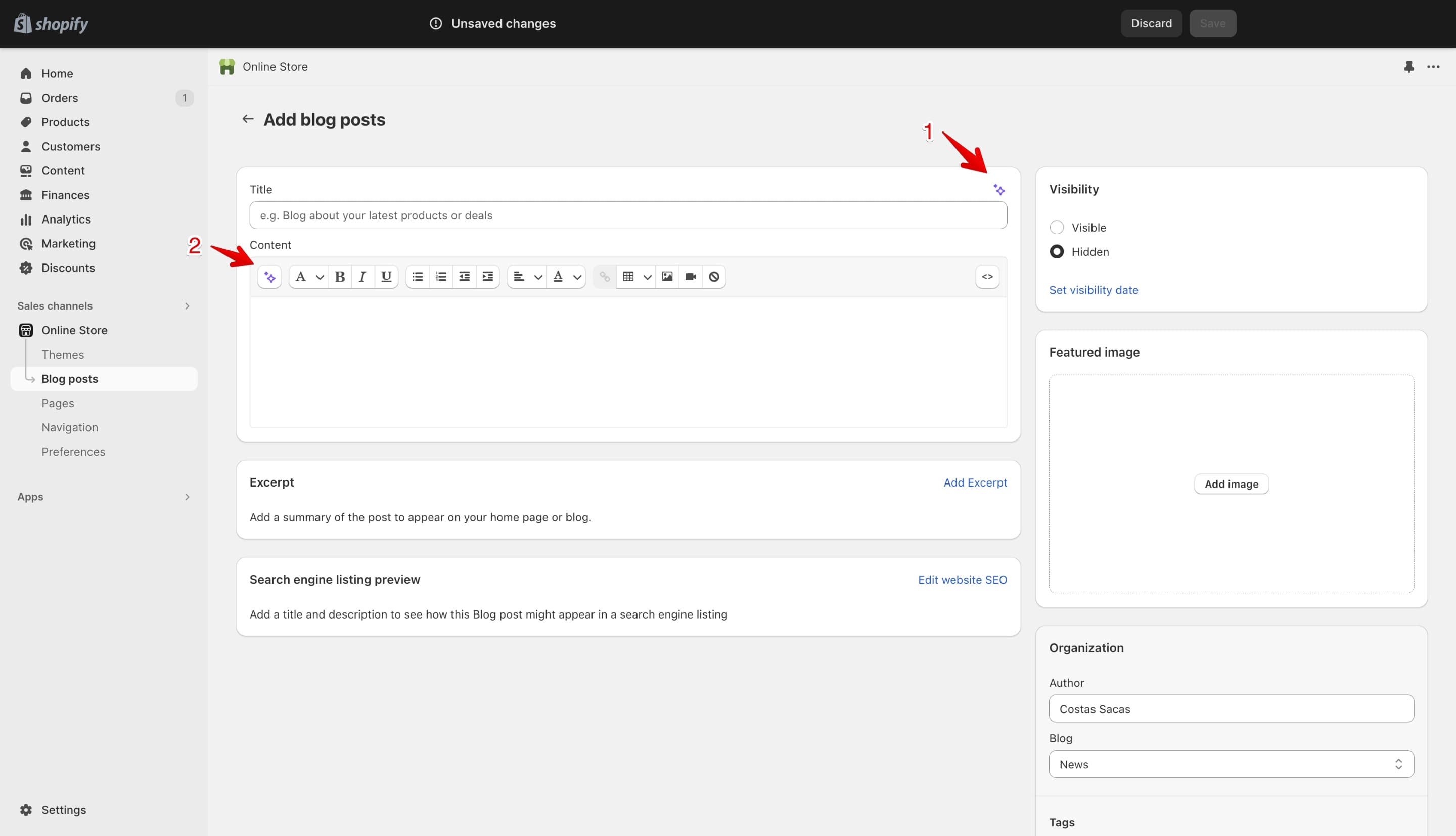The width and height of the screenshot is (1456, 836).
Task: Click the clear formatting icon
Action: [x=714, y=277]
